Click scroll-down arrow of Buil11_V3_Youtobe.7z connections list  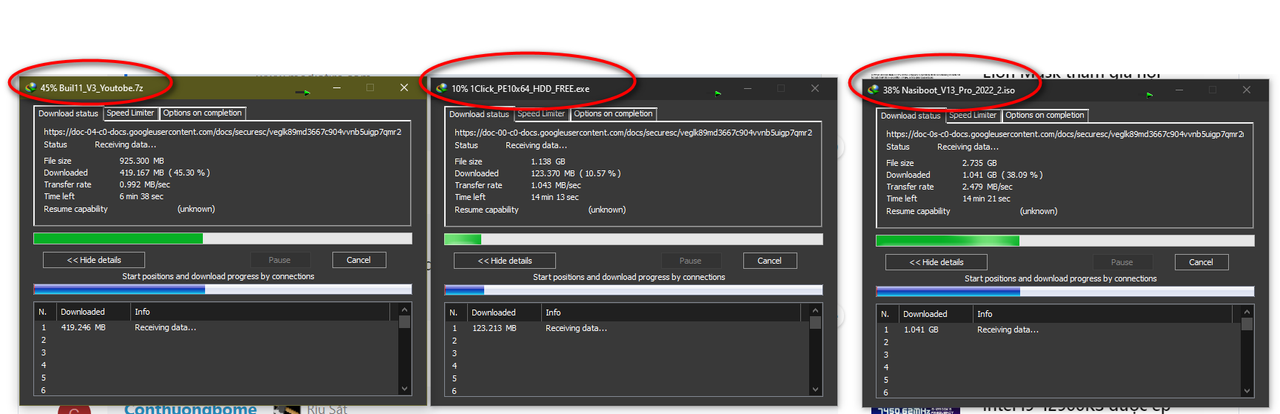coord(404,388)
